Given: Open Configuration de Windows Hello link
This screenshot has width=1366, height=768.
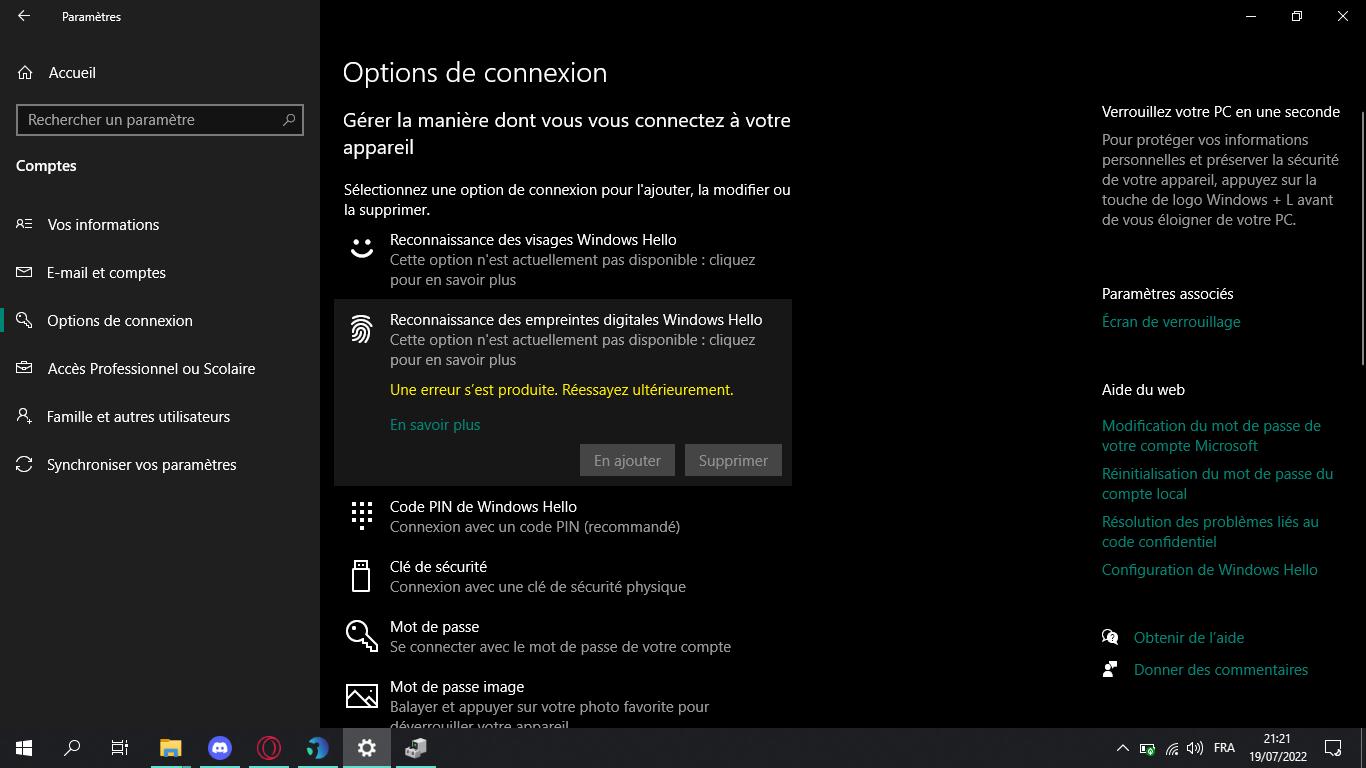Looking at the screenshot, I should pos(1210,570).
